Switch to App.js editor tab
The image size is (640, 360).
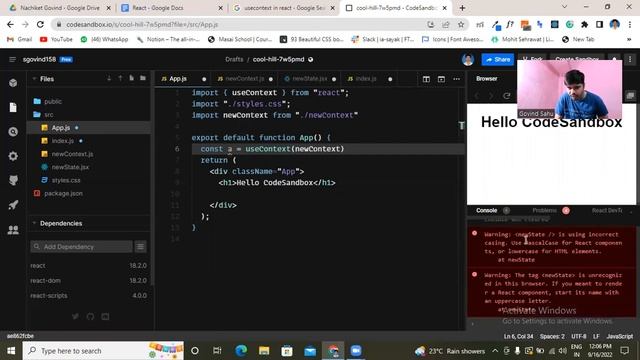182,79
